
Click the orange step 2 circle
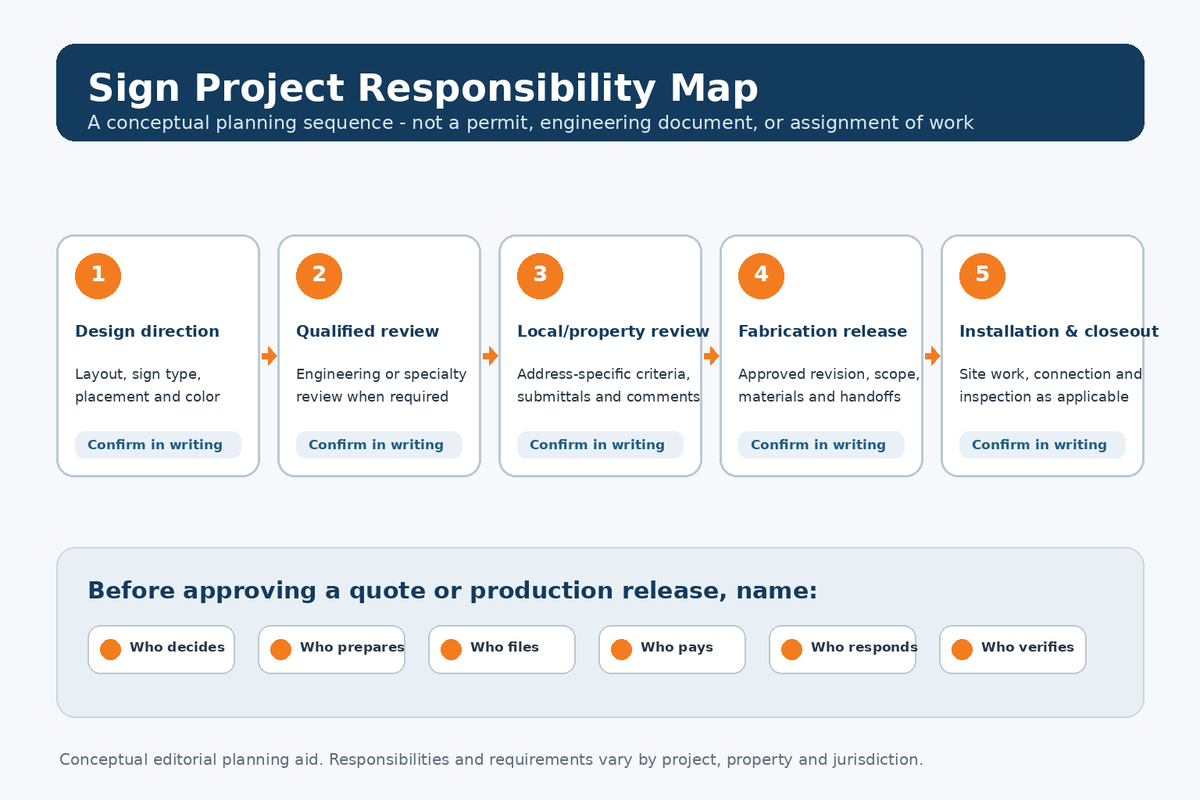[x=319, y=275]
